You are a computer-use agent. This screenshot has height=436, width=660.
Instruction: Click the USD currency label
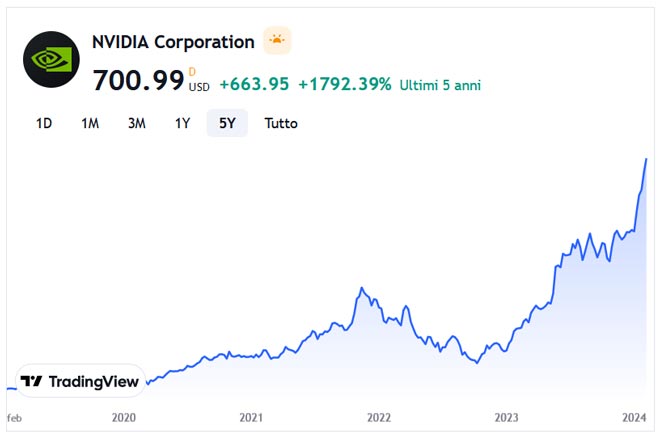(x=199, y=86)
